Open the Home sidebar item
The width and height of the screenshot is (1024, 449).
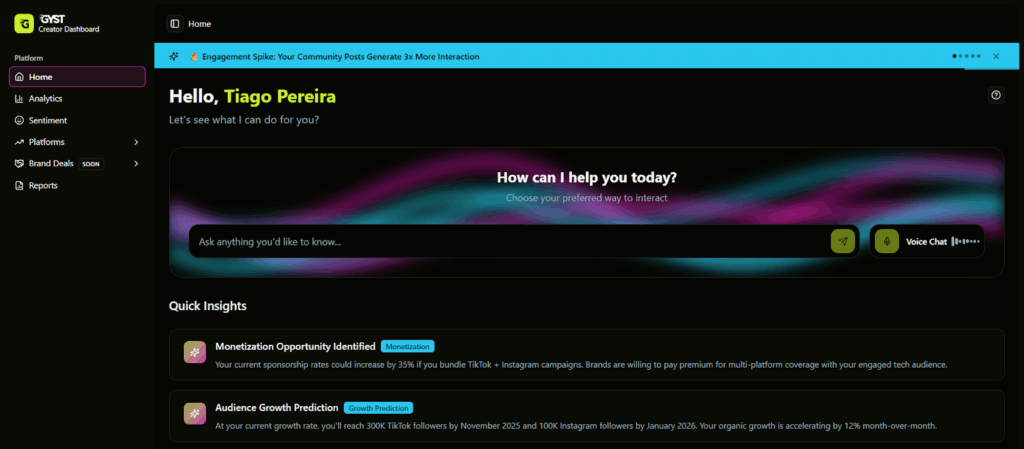tap(77, 77)
